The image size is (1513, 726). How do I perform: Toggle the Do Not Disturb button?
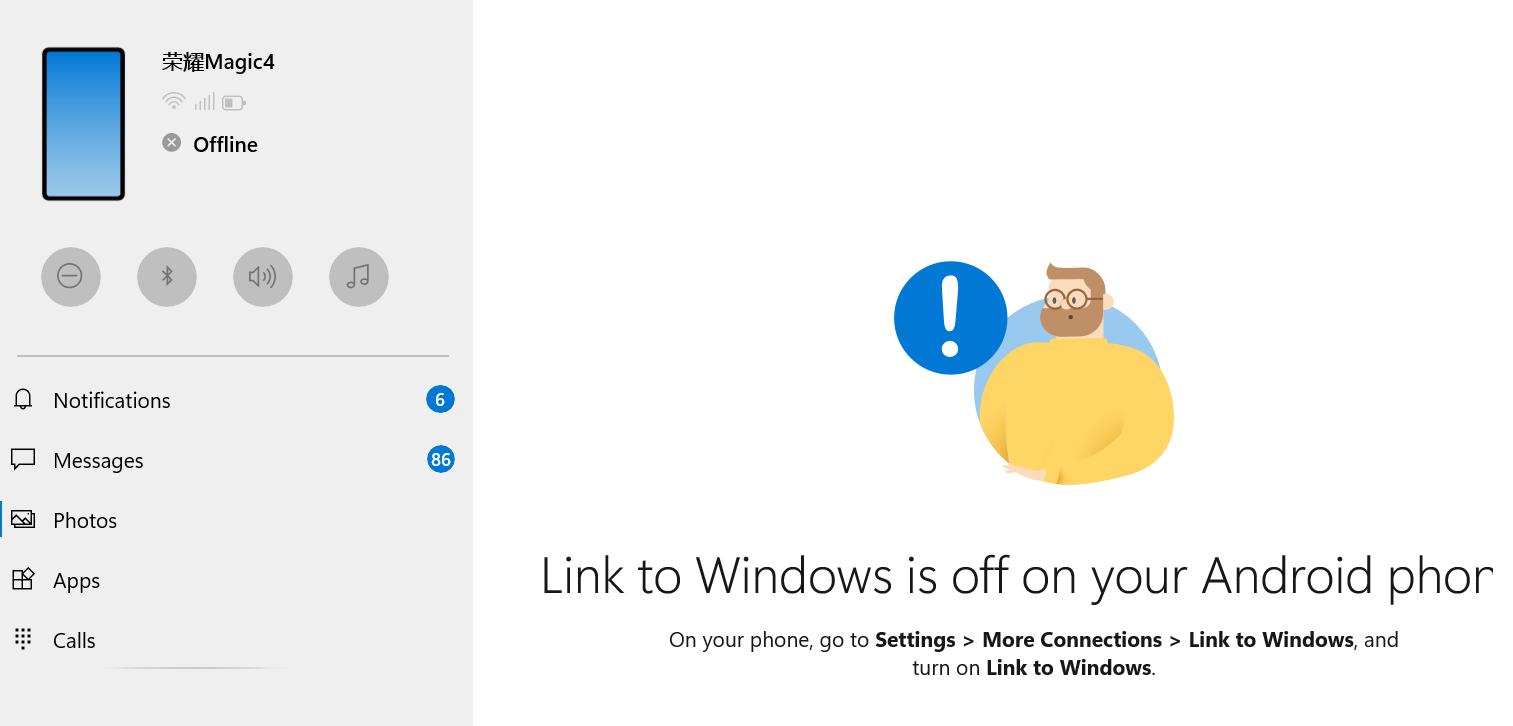coord(70,276)
